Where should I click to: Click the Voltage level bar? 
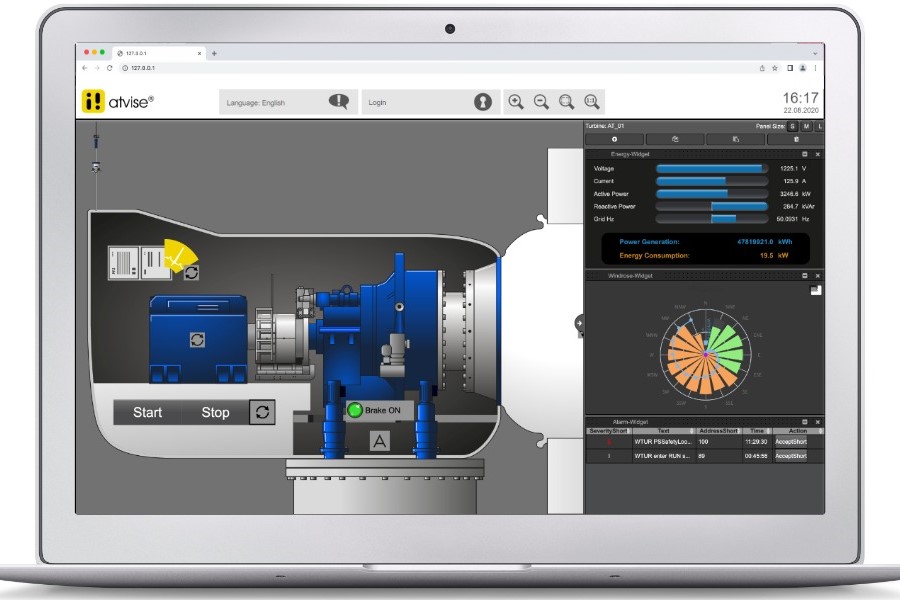pos(711,169)
